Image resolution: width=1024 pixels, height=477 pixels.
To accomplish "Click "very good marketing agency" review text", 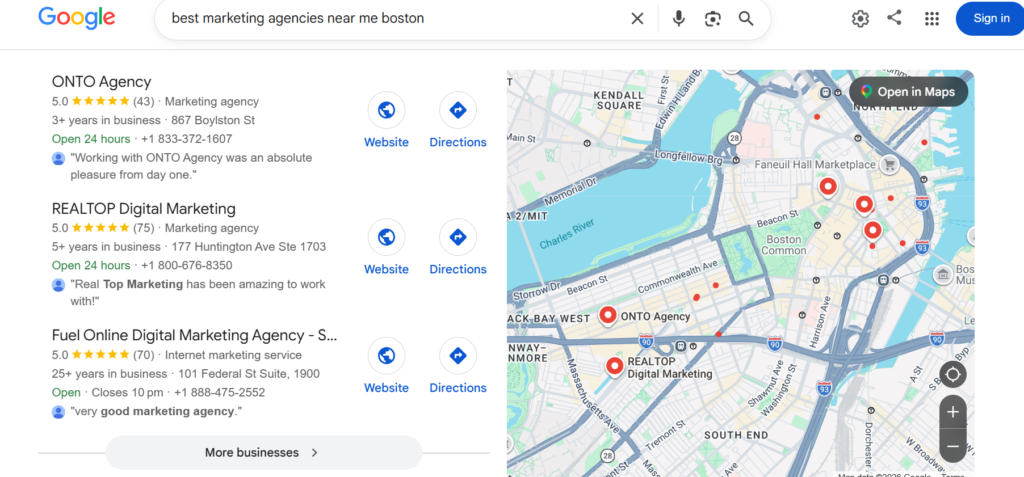I will (x=156, y=412).
